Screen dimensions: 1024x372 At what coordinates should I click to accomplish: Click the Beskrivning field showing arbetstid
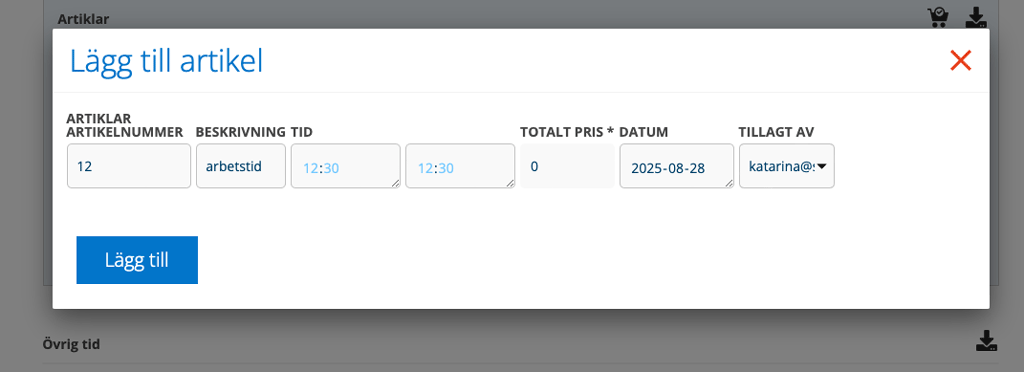click(x=241, y=166)
